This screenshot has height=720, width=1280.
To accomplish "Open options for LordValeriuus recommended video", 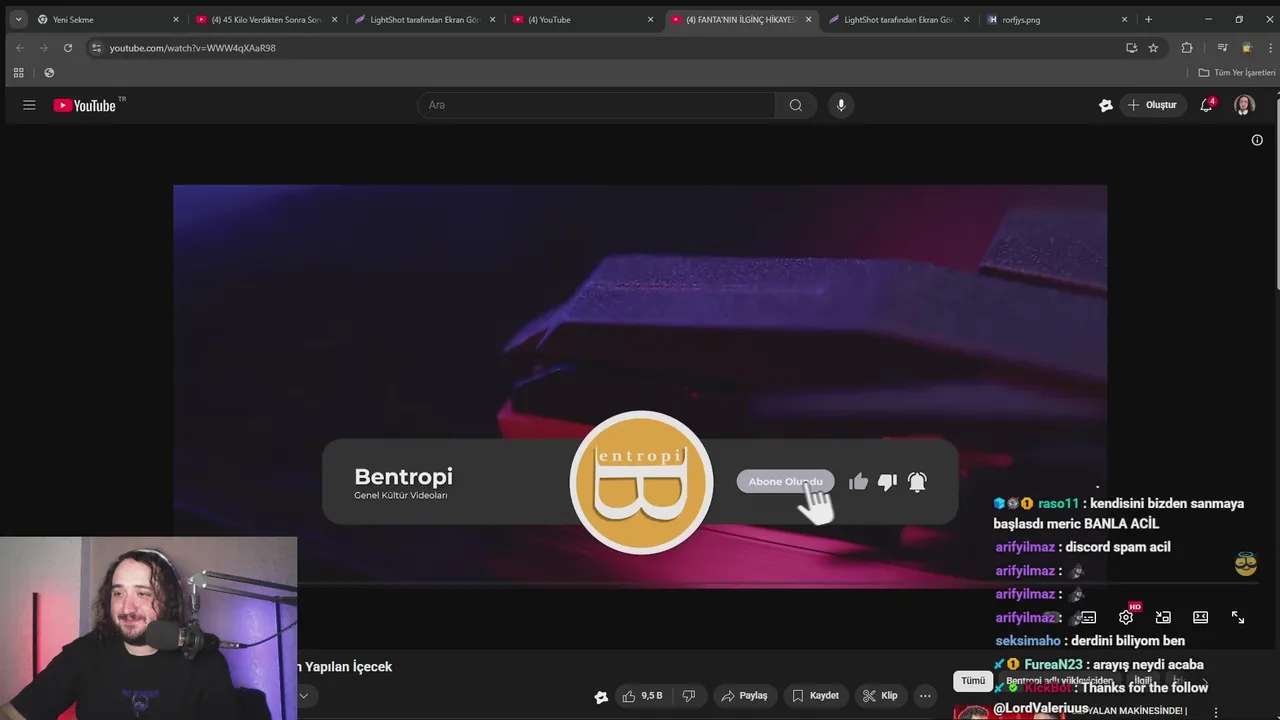I will [x=1216, y=712].
